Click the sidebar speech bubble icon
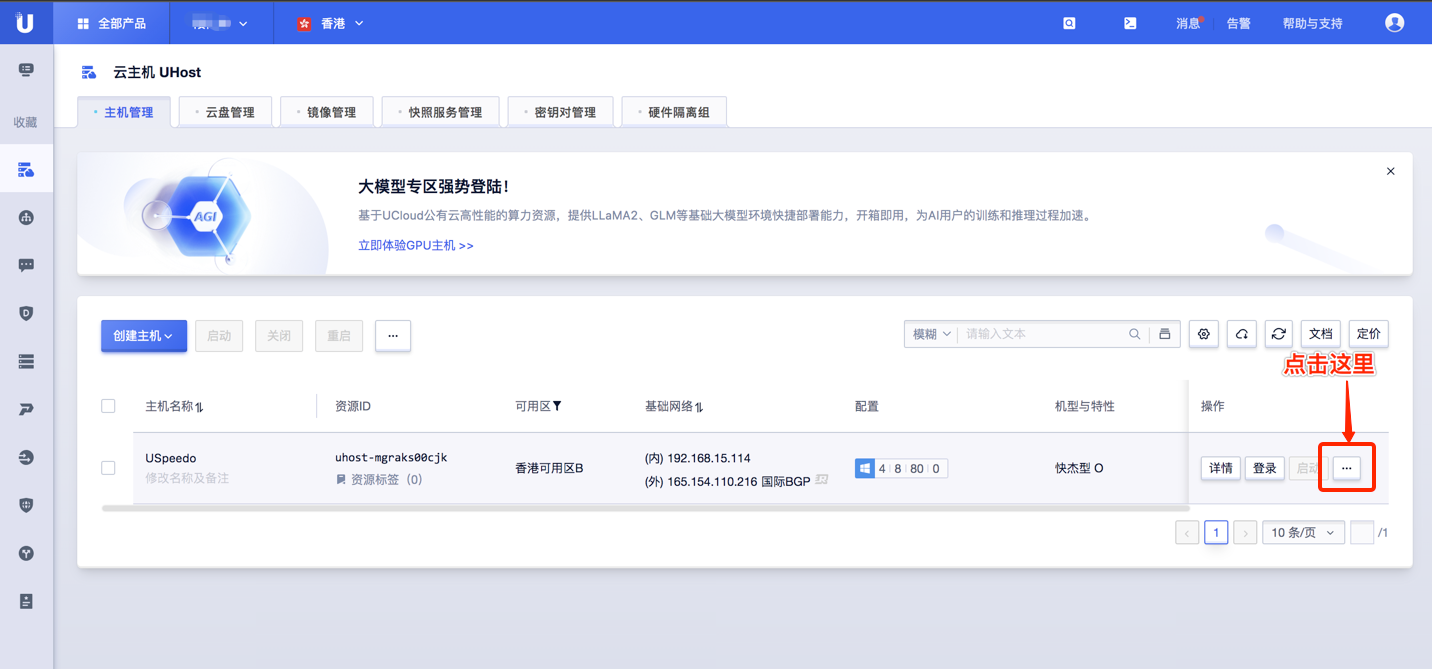This screenshot has height=669, width=1432. [26, 265]
